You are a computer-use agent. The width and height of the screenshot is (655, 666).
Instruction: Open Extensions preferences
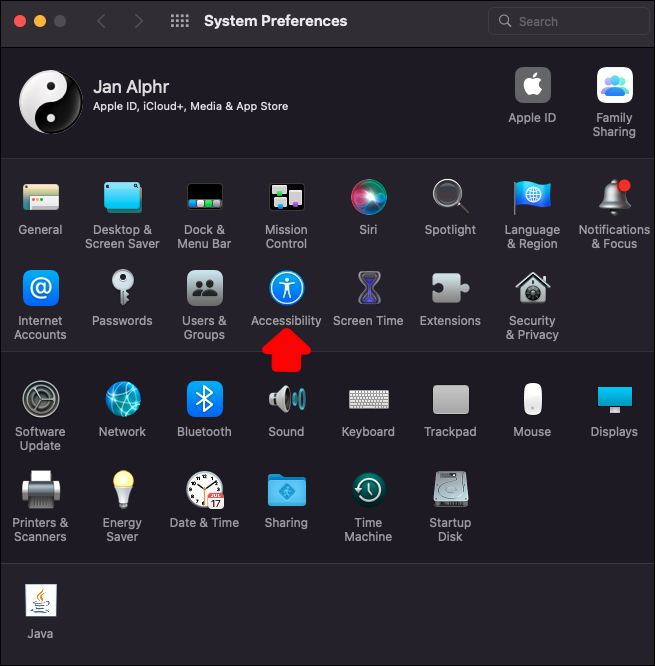[x=450, y=288]
